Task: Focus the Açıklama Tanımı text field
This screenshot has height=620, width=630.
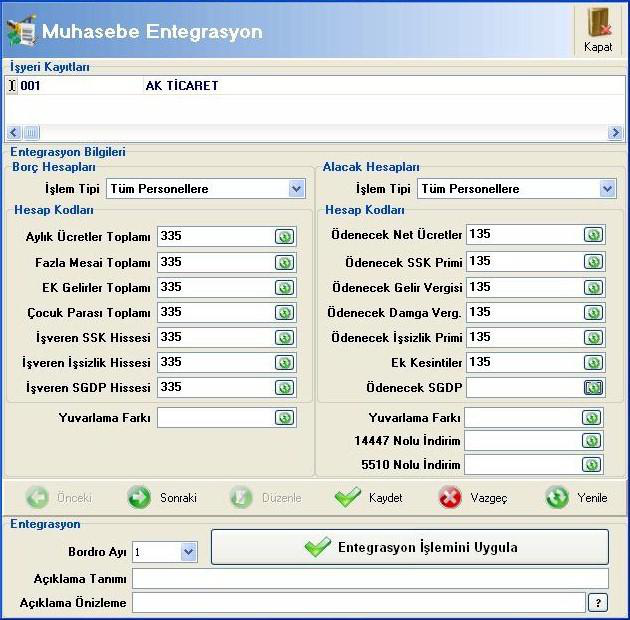Action: 370,579
